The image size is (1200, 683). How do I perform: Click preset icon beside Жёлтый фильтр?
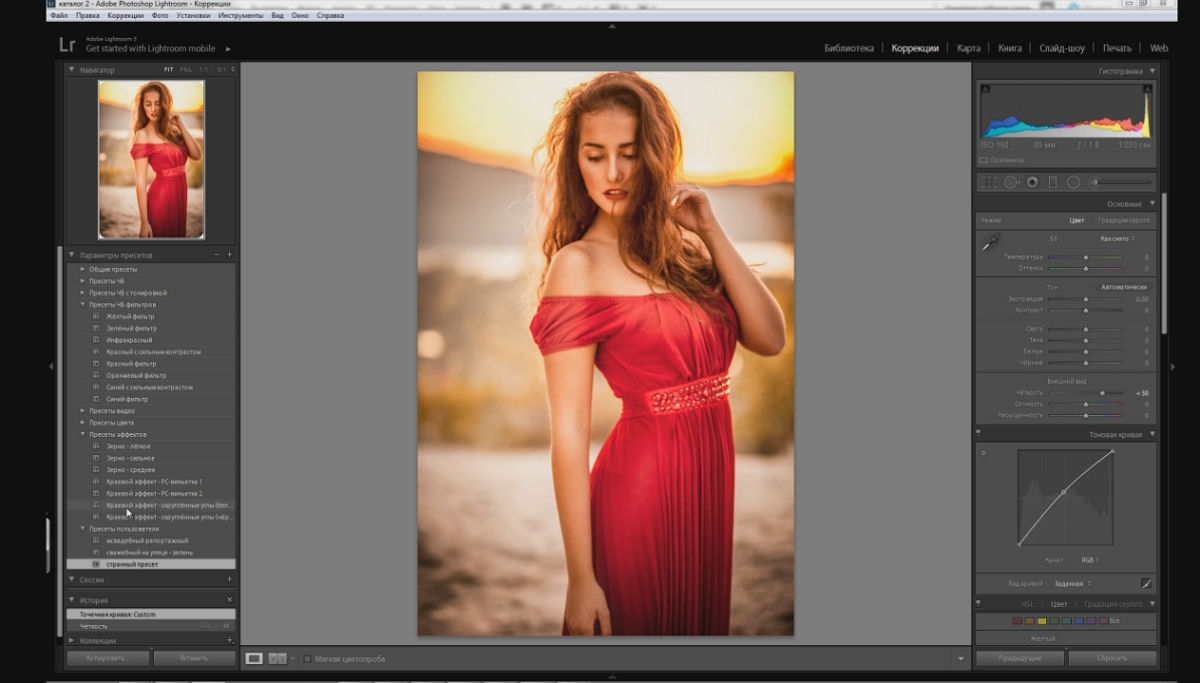96,316
